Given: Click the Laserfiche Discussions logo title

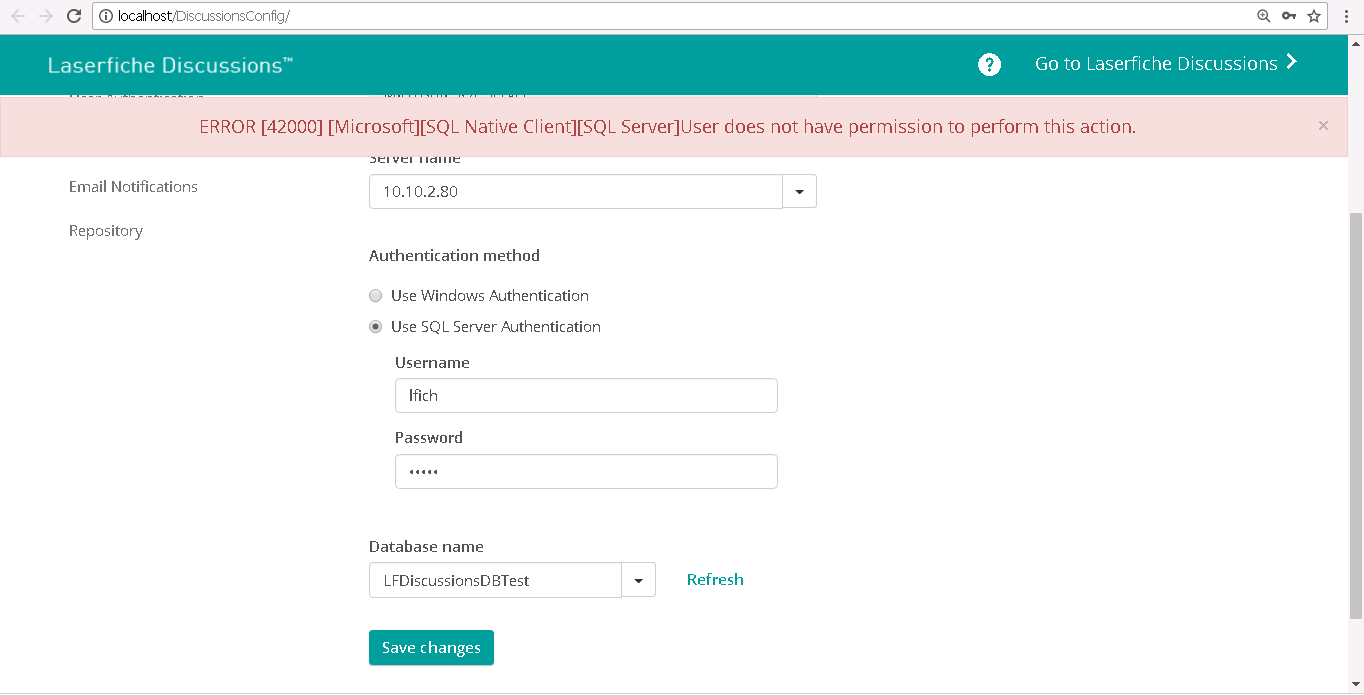Looking at the screenshot, I should point(171,66).
